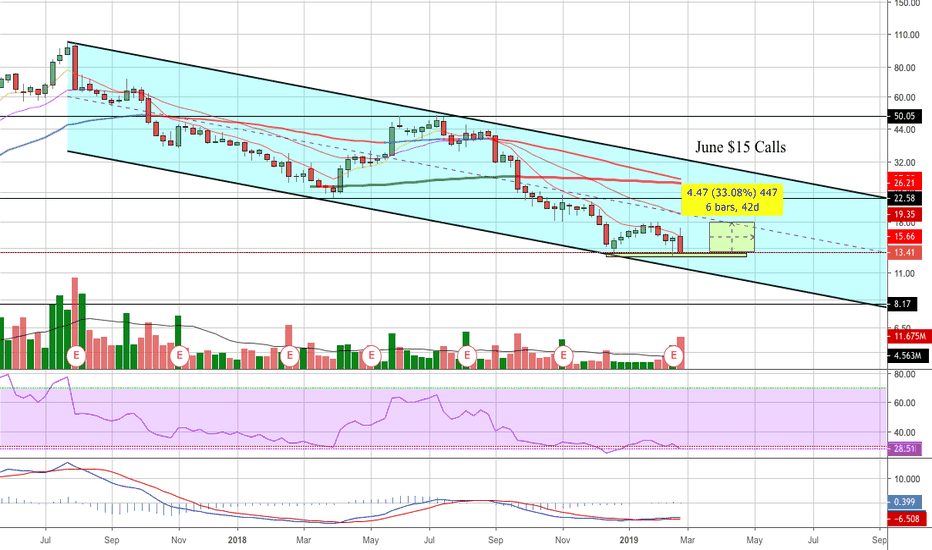
Task: Select the yellow support rectangle near 13.41
Action: tap(676, 254)
